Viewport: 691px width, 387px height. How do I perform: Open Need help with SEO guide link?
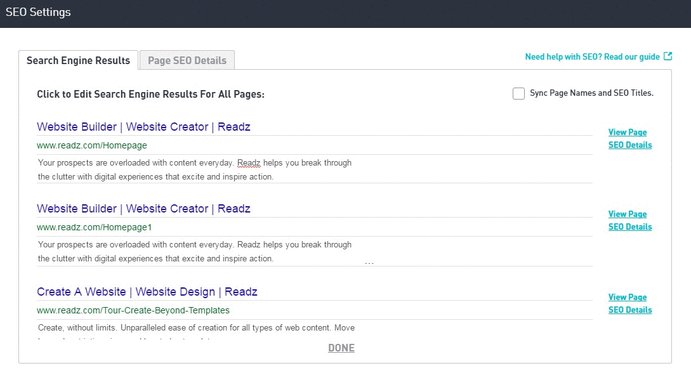pyautogui.click(x=592, y=57)
